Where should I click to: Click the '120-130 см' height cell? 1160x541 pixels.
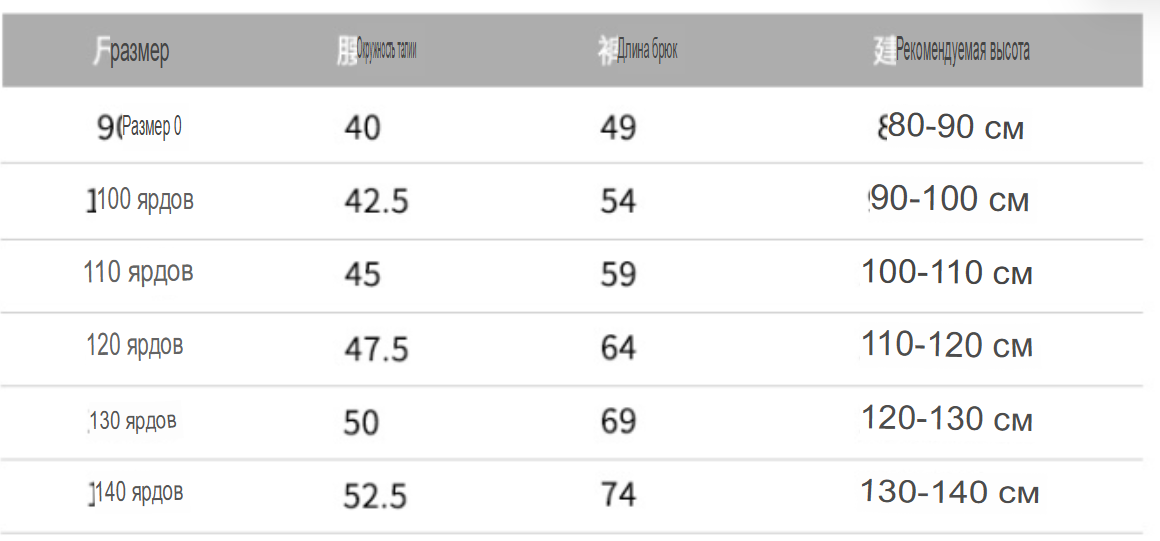(x=947, y=420)
